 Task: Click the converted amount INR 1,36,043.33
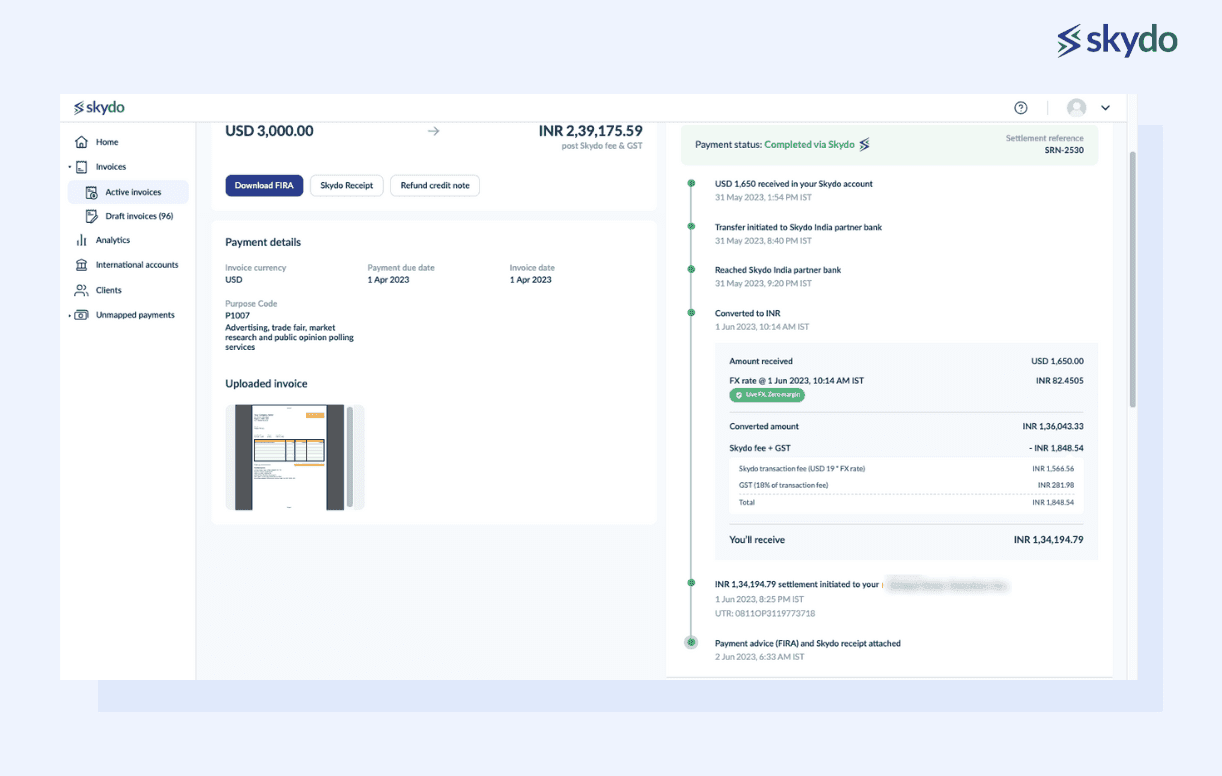click(1053, 427)
